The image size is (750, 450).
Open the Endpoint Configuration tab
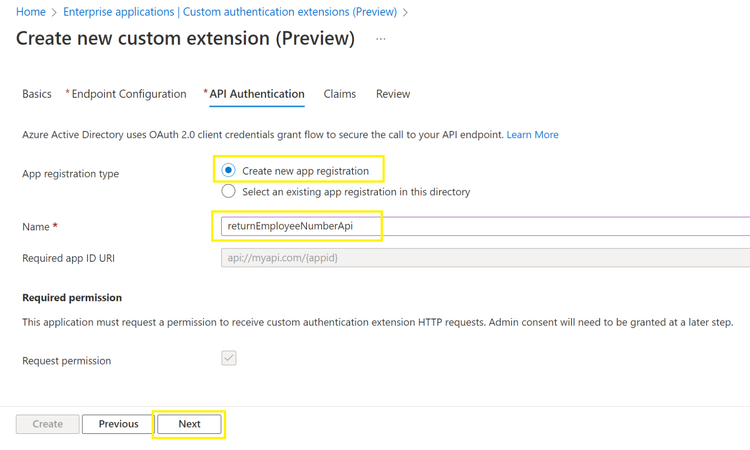[x=128, y=94]
